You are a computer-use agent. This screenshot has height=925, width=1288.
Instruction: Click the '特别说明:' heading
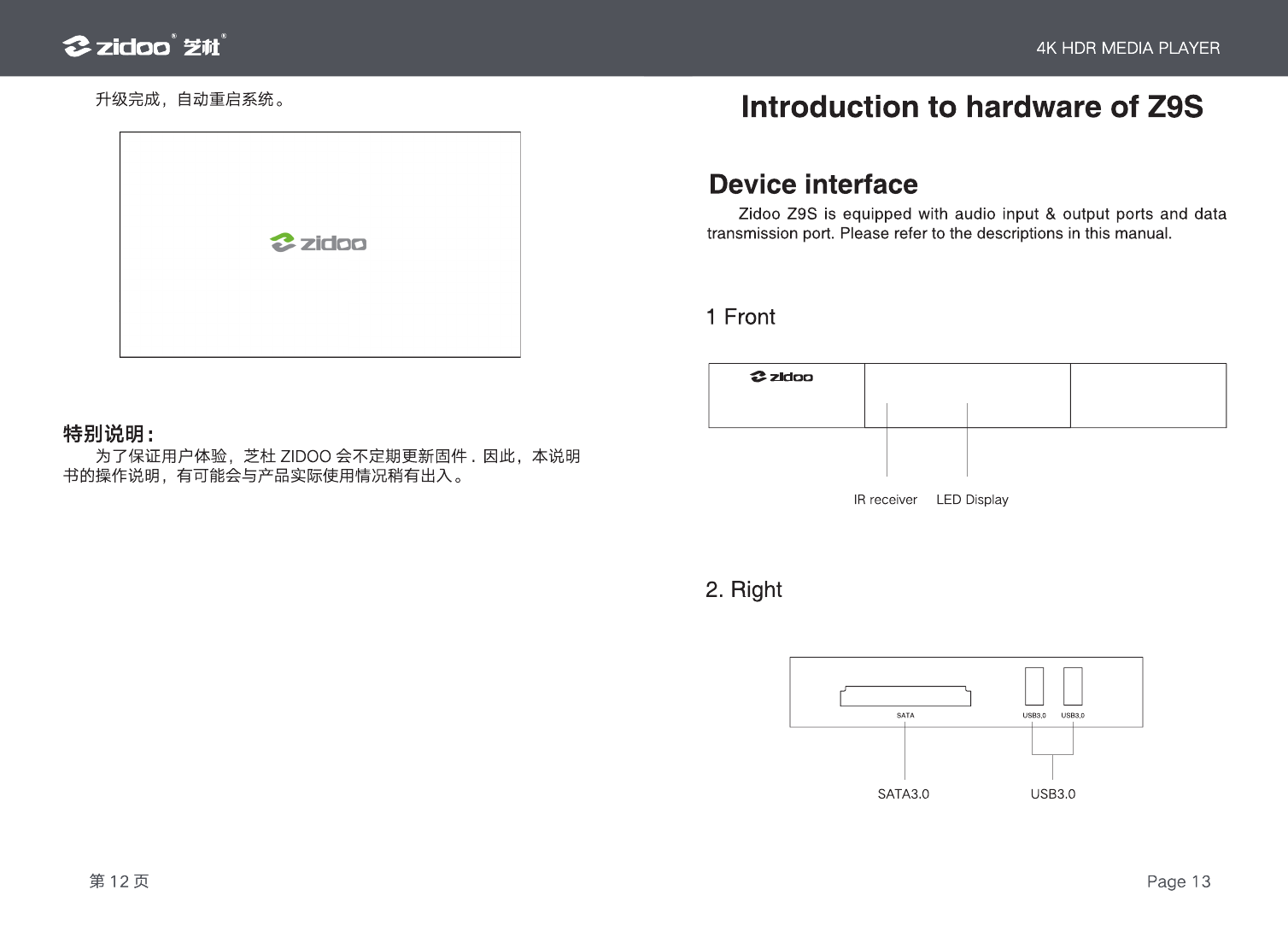[x=108, y=434]
